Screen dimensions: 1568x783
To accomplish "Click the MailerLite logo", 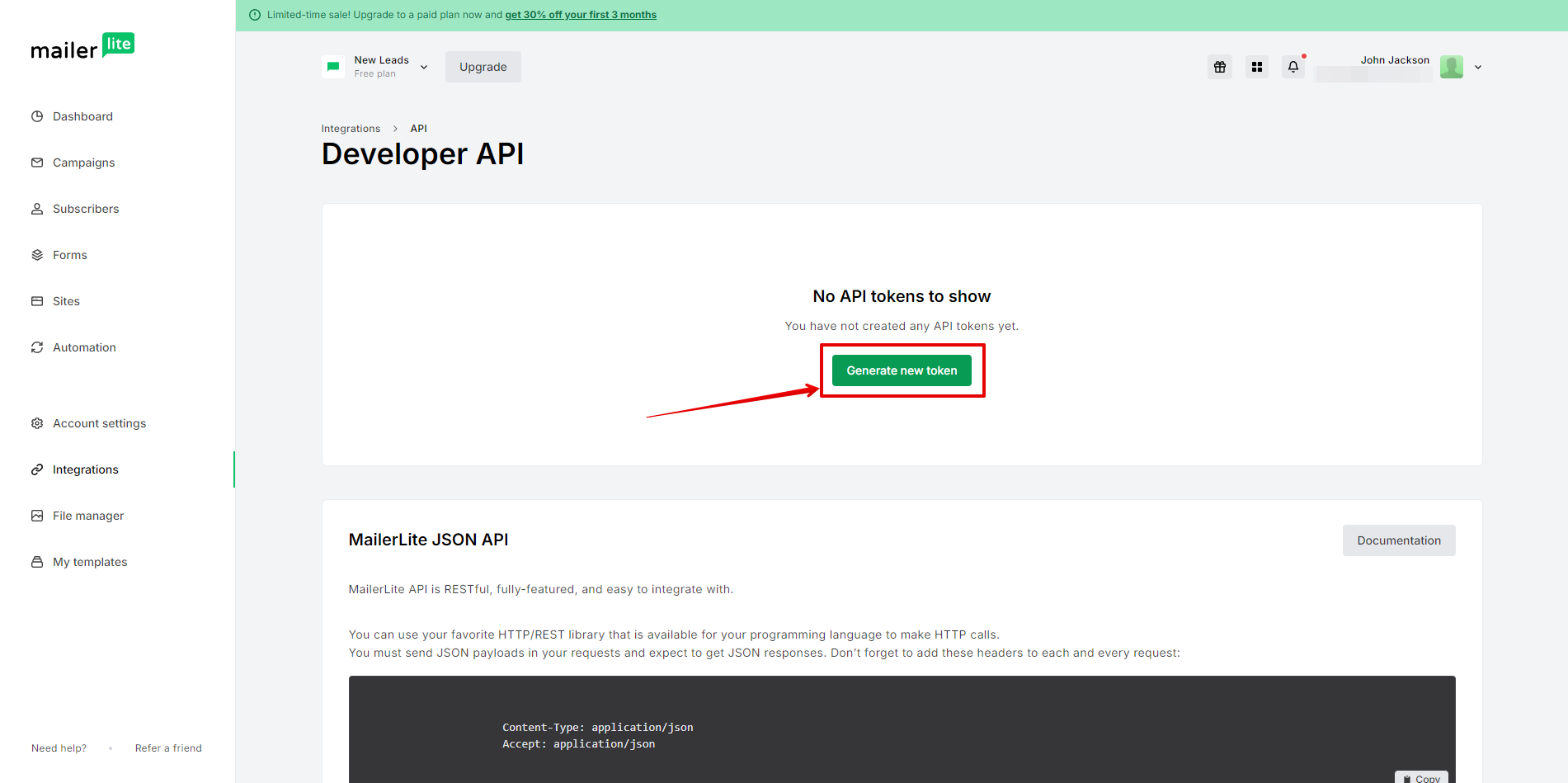I will pos(82,47).
